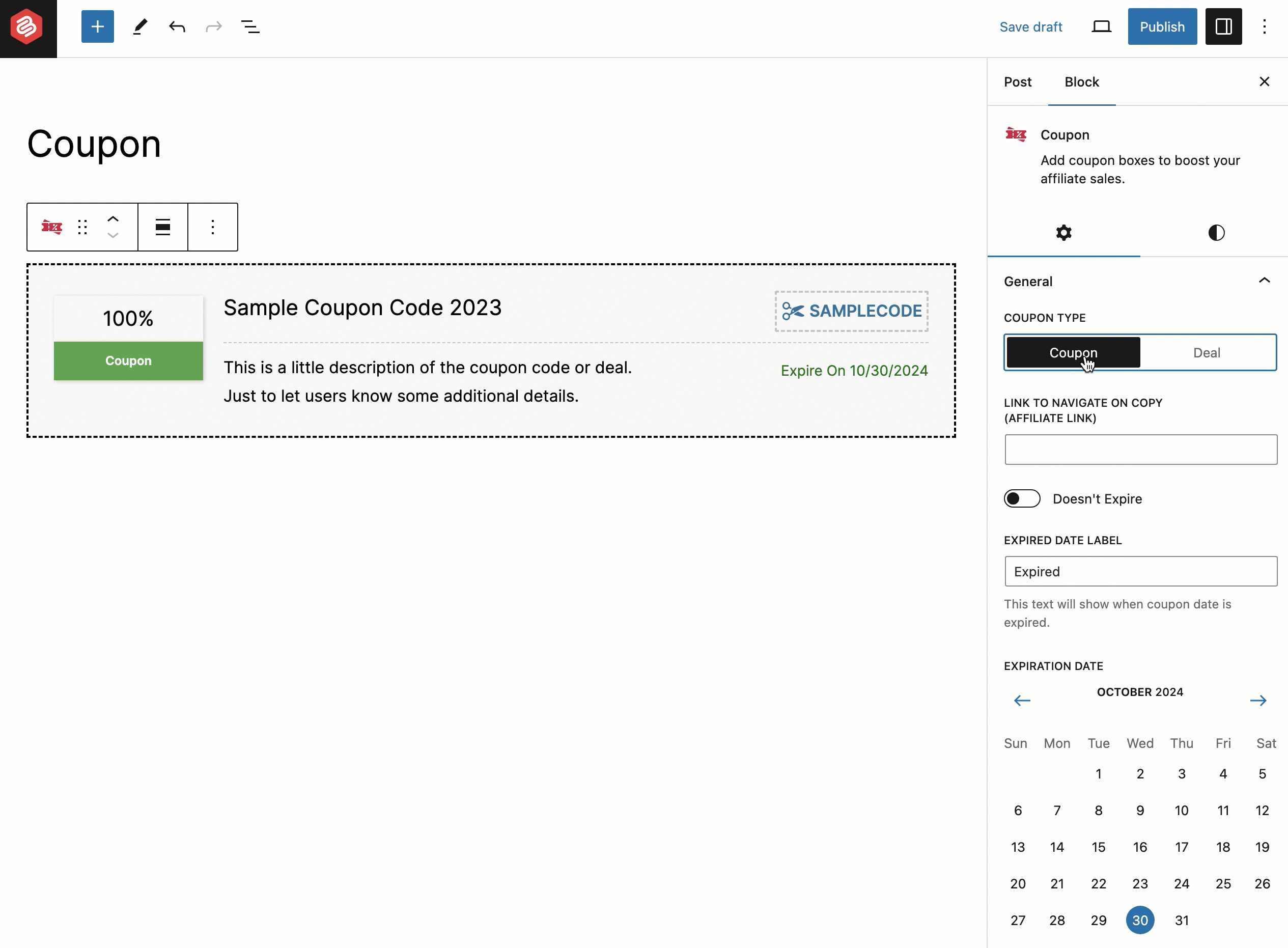The width and height of the screenshot is (1288, 948).
Task: Redo the last change
Action: click(x=213, y=26)
